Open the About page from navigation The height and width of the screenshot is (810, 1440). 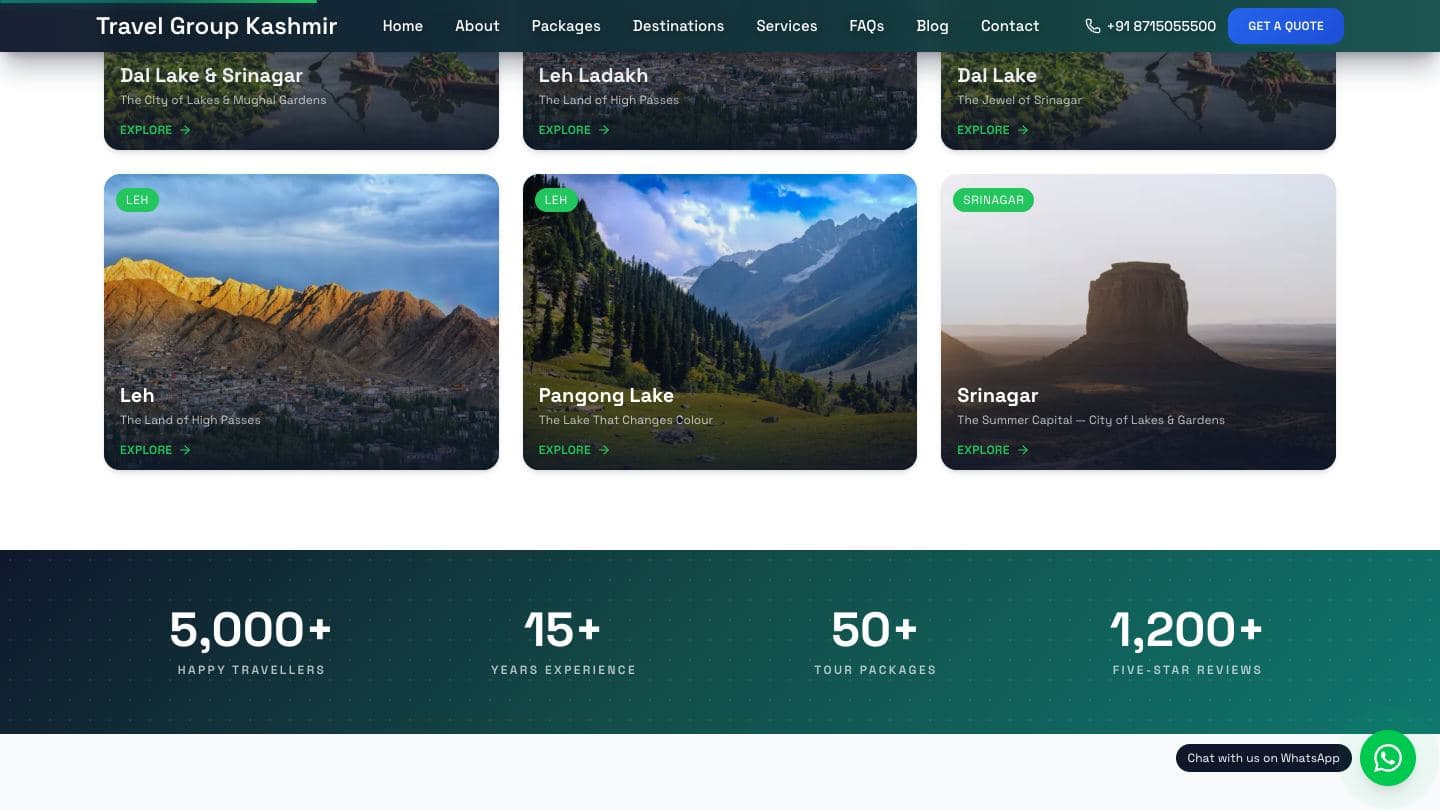pyautogui.click(x=477, y=26)
